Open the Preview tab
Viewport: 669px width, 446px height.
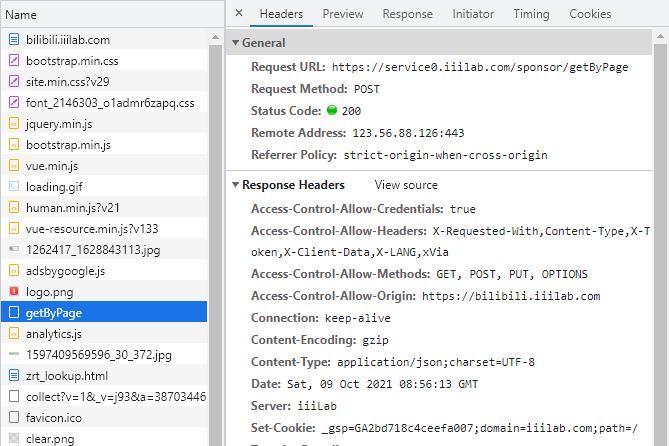[x=343, y=14]
